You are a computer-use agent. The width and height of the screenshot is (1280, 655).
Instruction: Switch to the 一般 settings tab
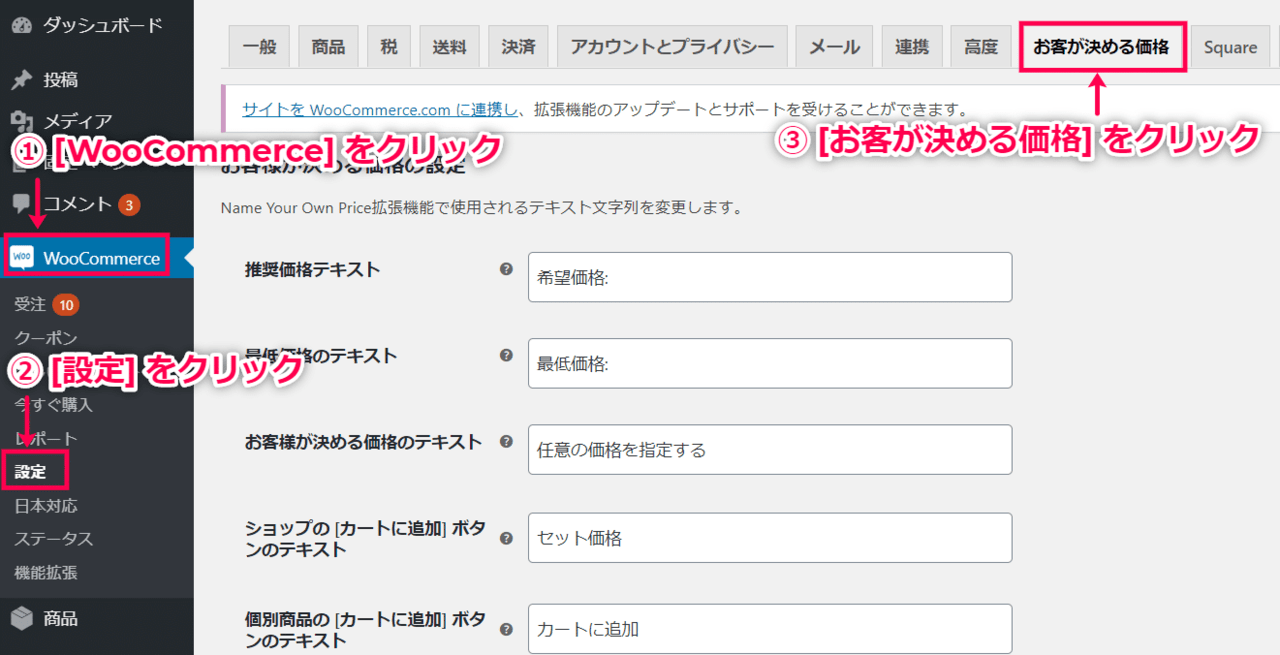click(259, 47)
